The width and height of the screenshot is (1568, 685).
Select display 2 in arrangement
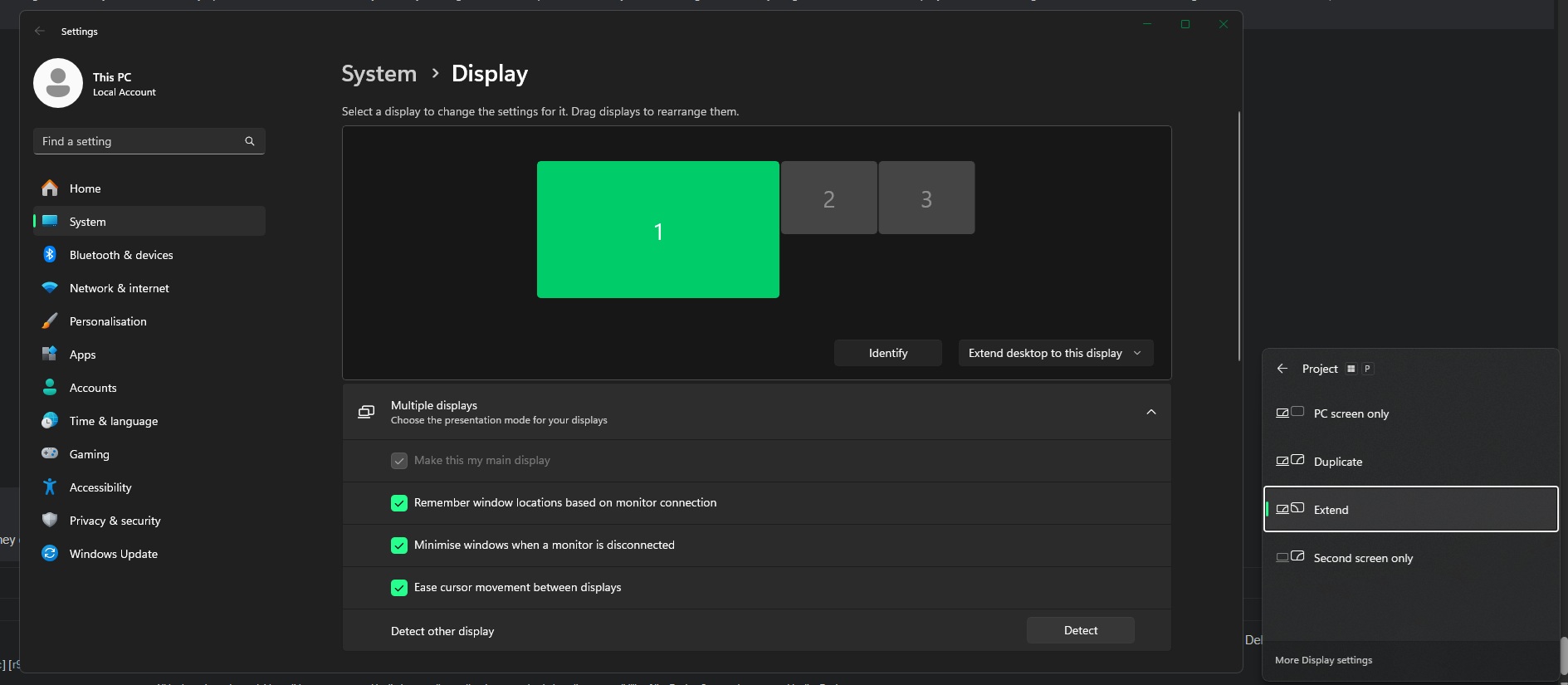point(828,198)
